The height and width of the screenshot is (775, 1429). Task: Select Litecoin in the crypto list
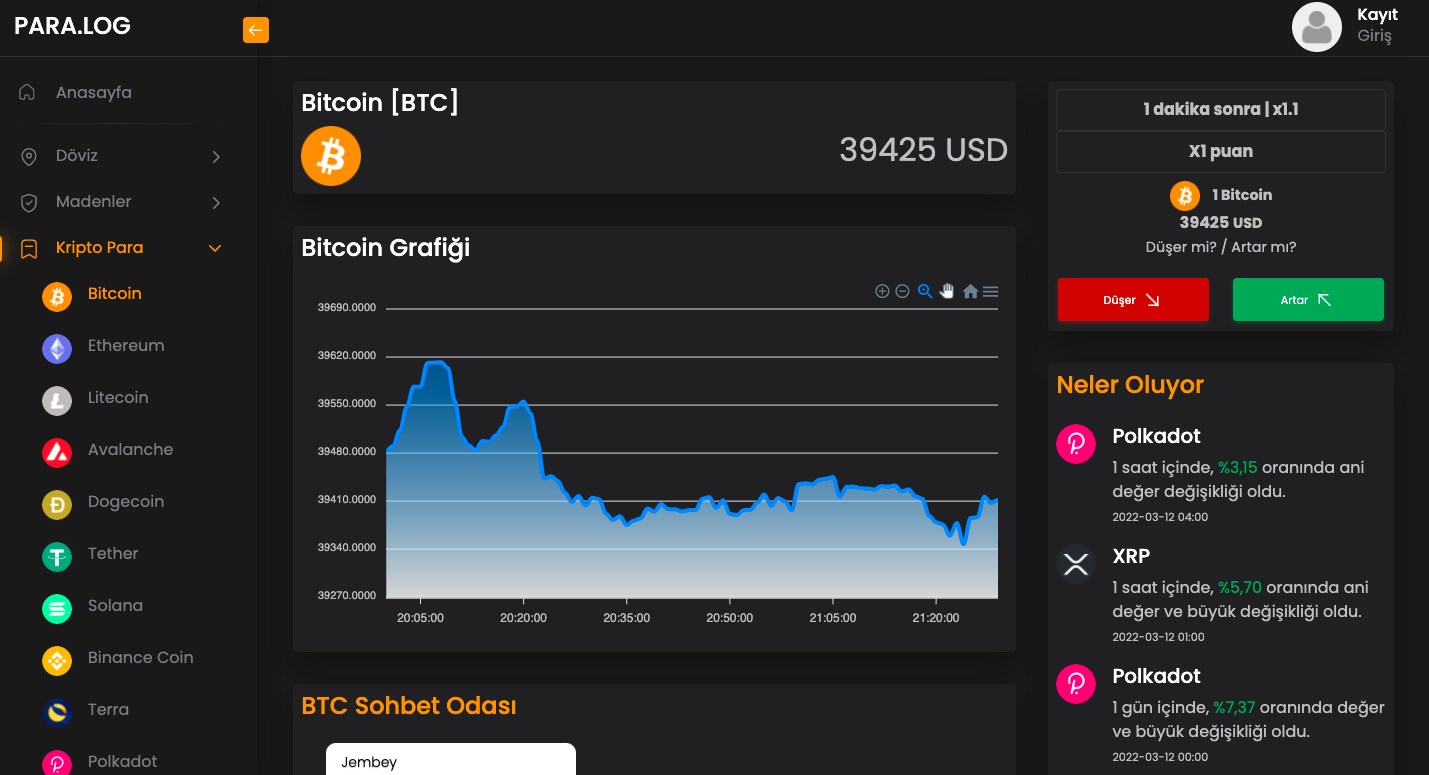pos(118,398)
